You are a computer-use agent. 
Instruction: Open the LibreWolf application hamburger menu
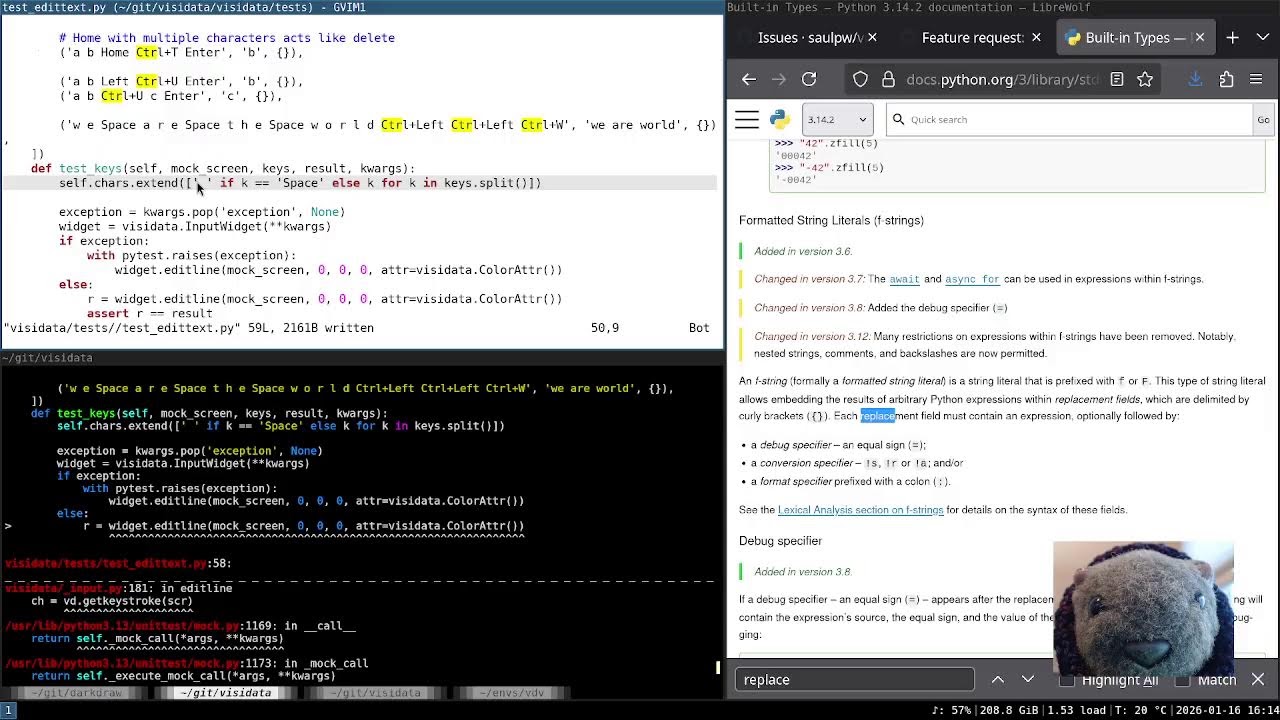click(1257, 80)
